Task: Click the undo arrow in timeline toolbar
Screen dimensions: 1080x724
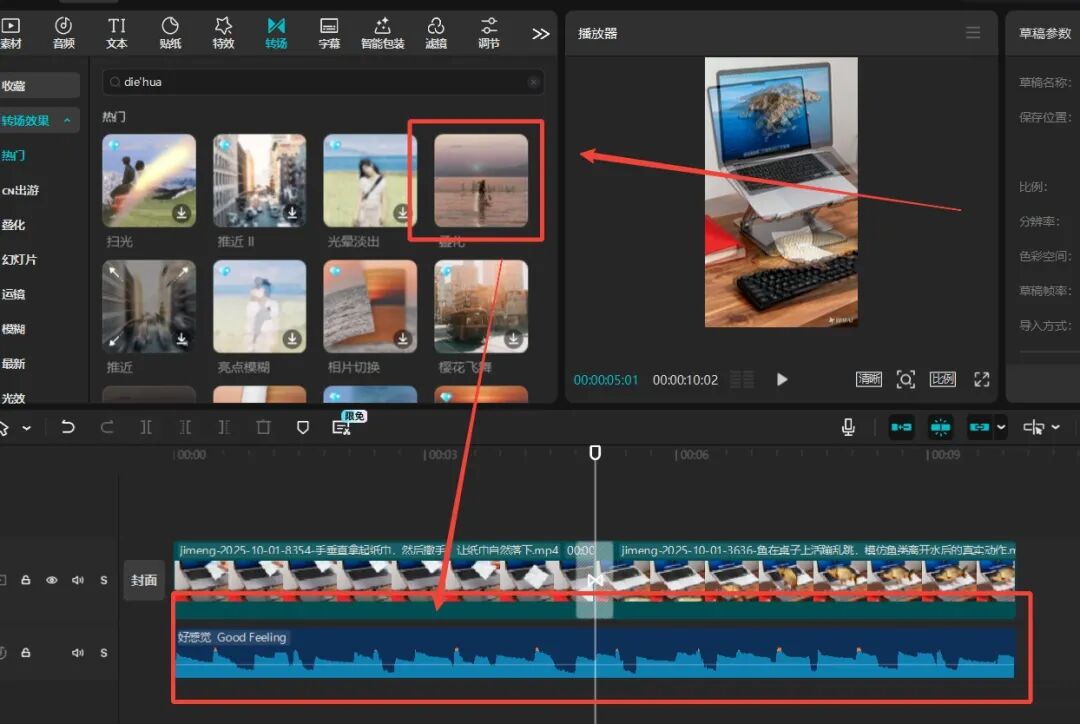Action: click(68, 427)
